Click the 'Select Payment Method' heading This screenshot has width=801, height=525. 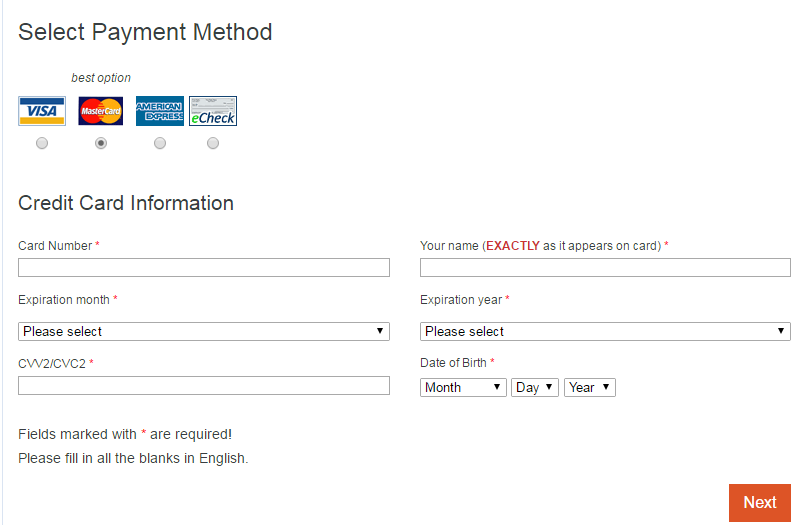[x=145, y=32]
